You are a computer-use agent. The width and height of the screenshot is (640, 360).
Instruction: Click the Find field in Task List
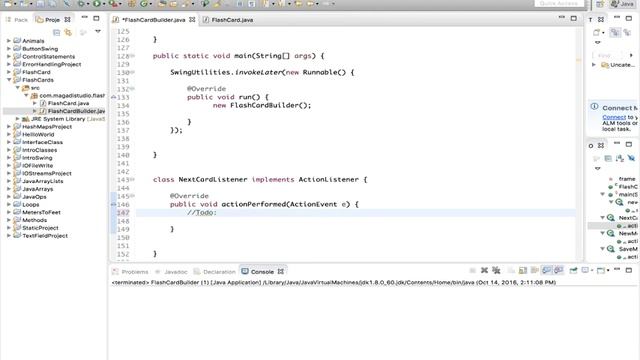tap(607, 55)
